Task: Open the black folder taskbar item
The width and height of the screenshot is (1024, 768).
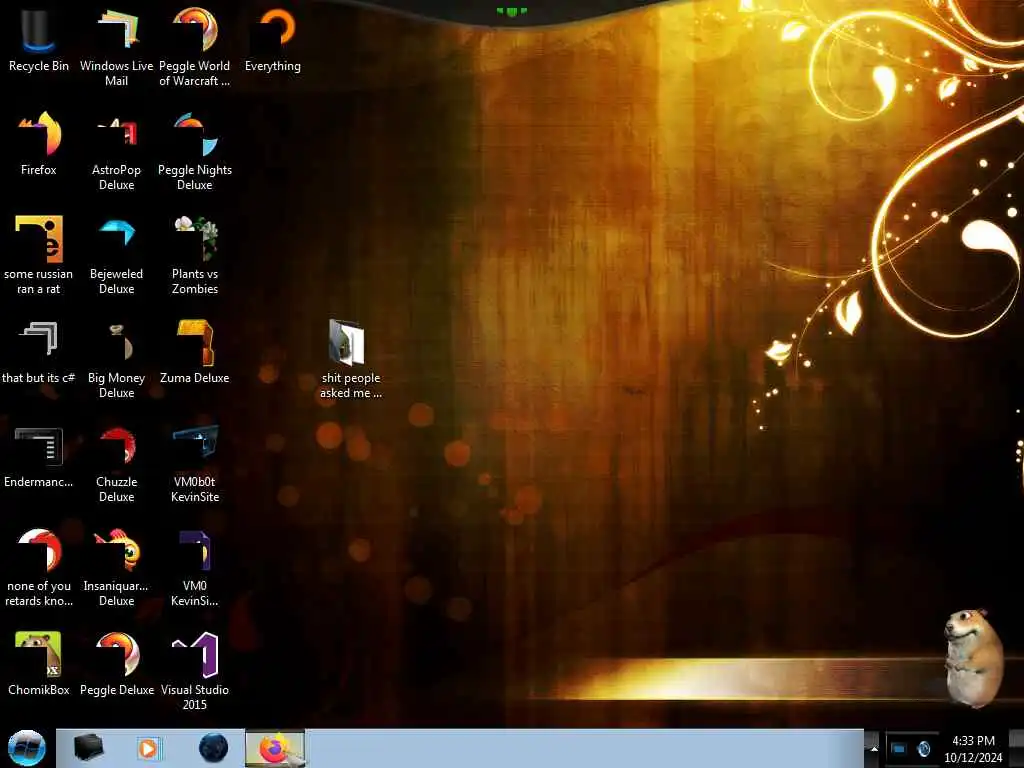Action: [88, 748]
